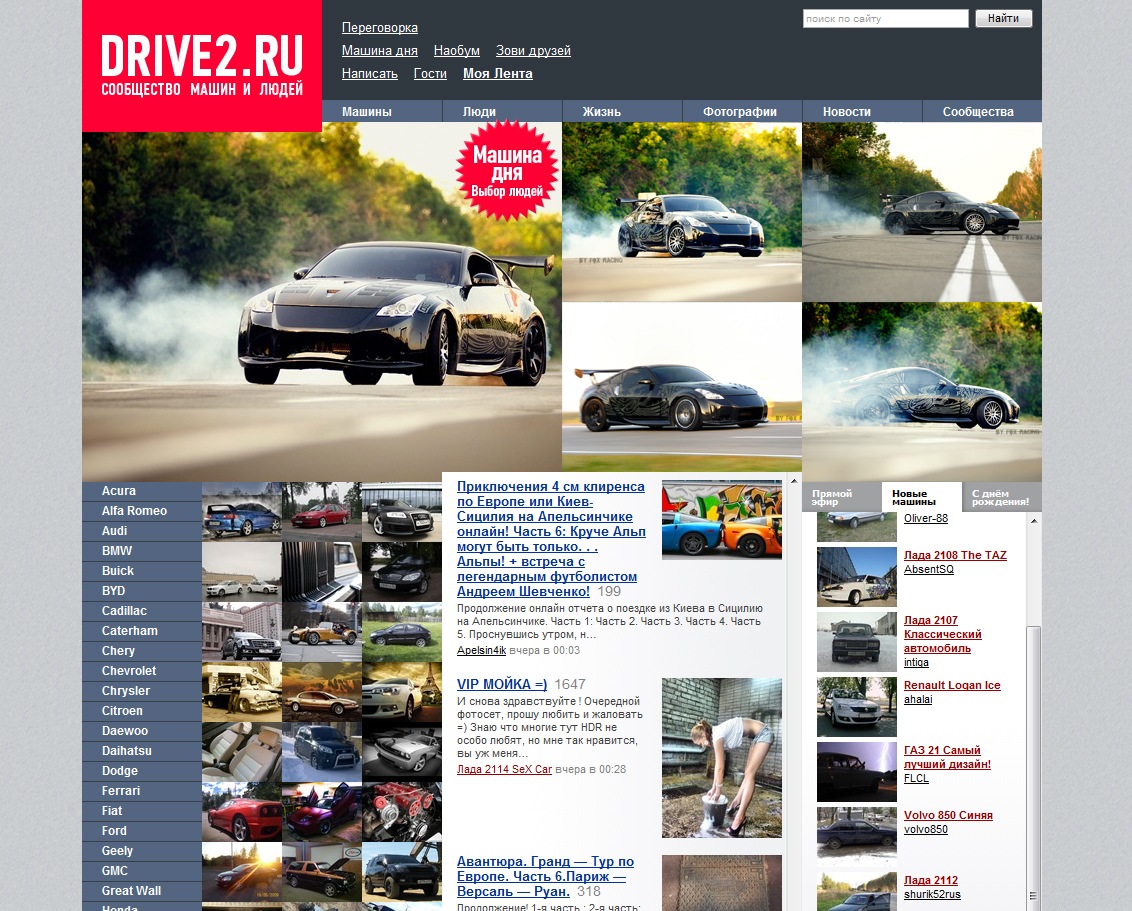Open user Oliver-88 link

pyautogui.click(x=926, y=518)
